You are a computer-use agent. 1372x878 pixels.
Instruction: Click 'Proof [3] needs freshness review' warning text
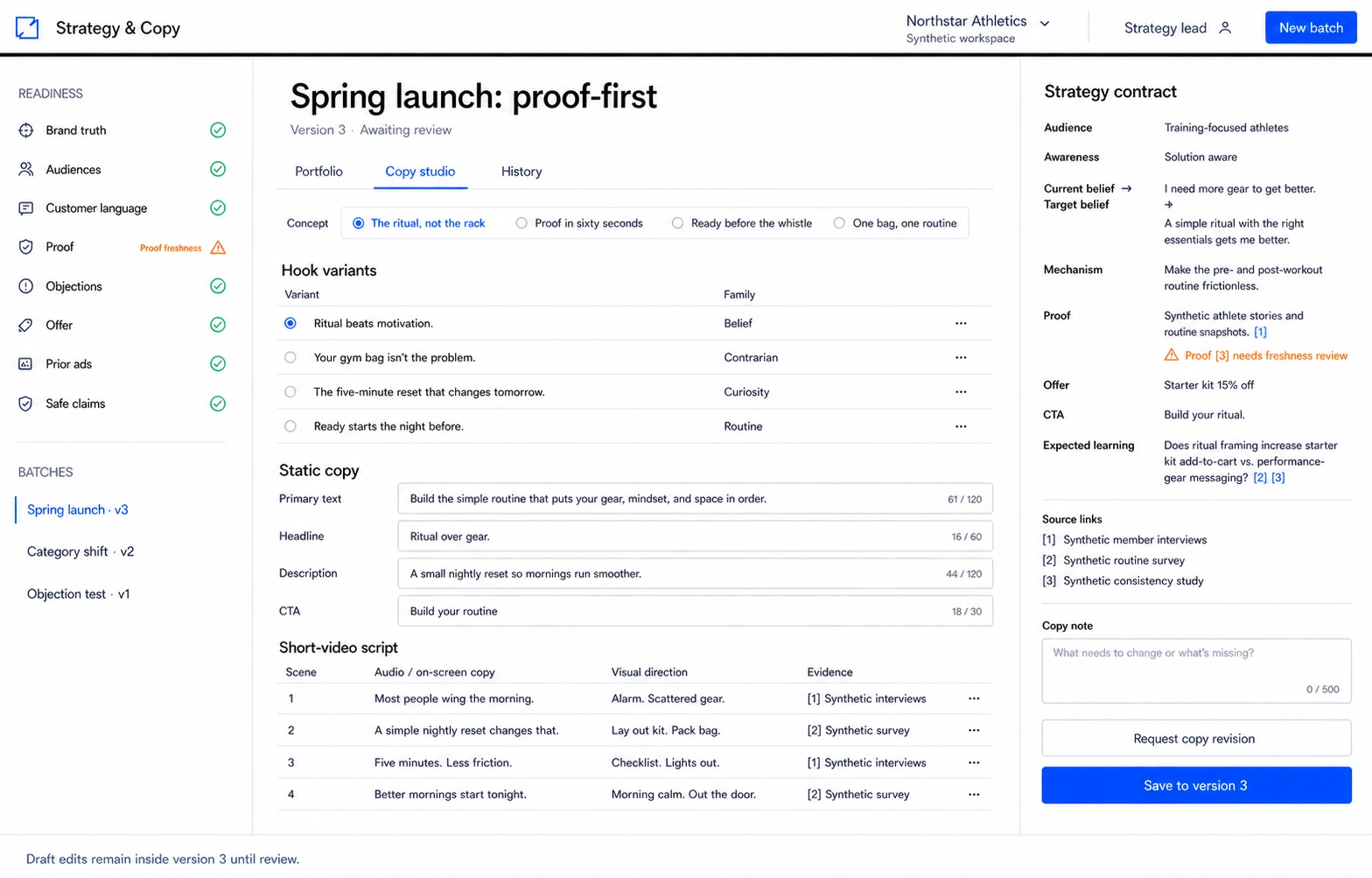click(1266, 355)
